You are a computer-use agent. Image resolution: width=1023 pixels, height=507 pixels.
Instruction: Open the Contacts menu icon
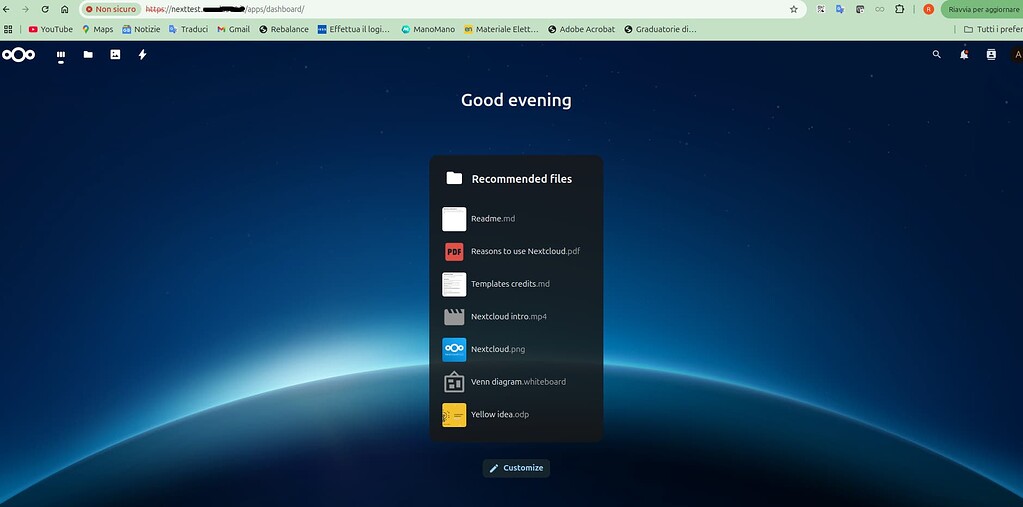(991, 55)
